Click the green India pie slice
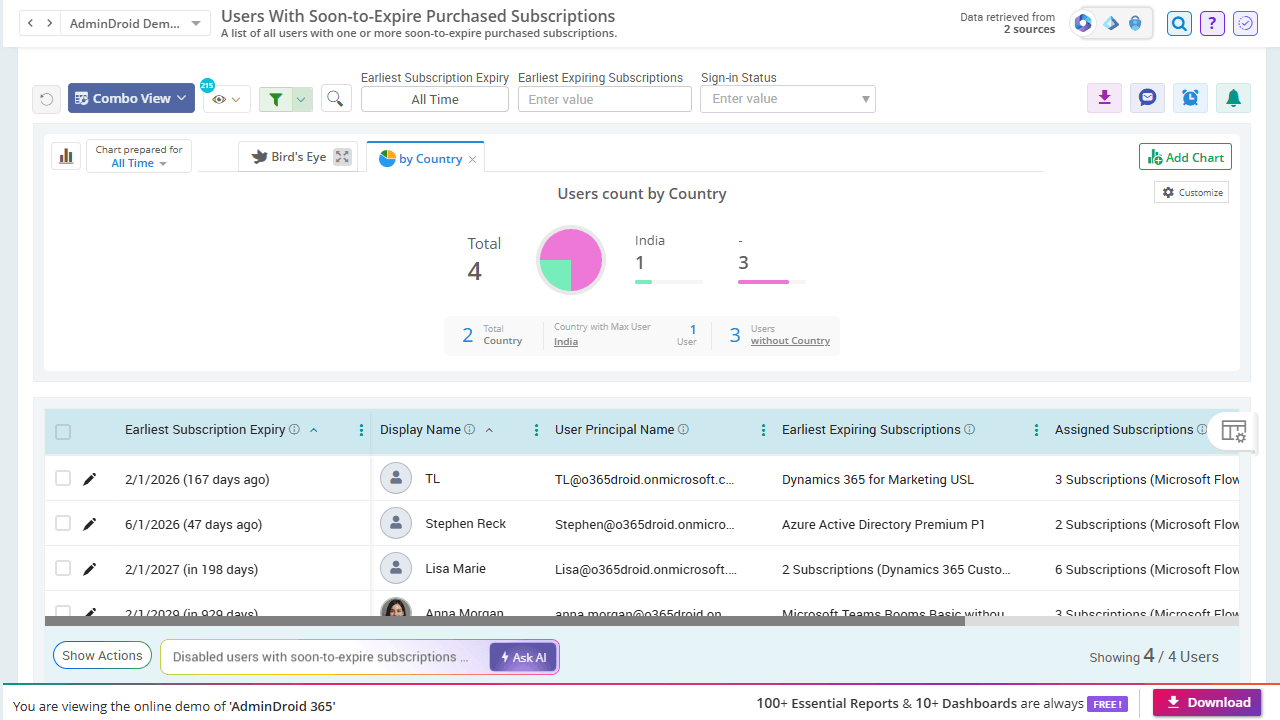 (x=556, y=274)
